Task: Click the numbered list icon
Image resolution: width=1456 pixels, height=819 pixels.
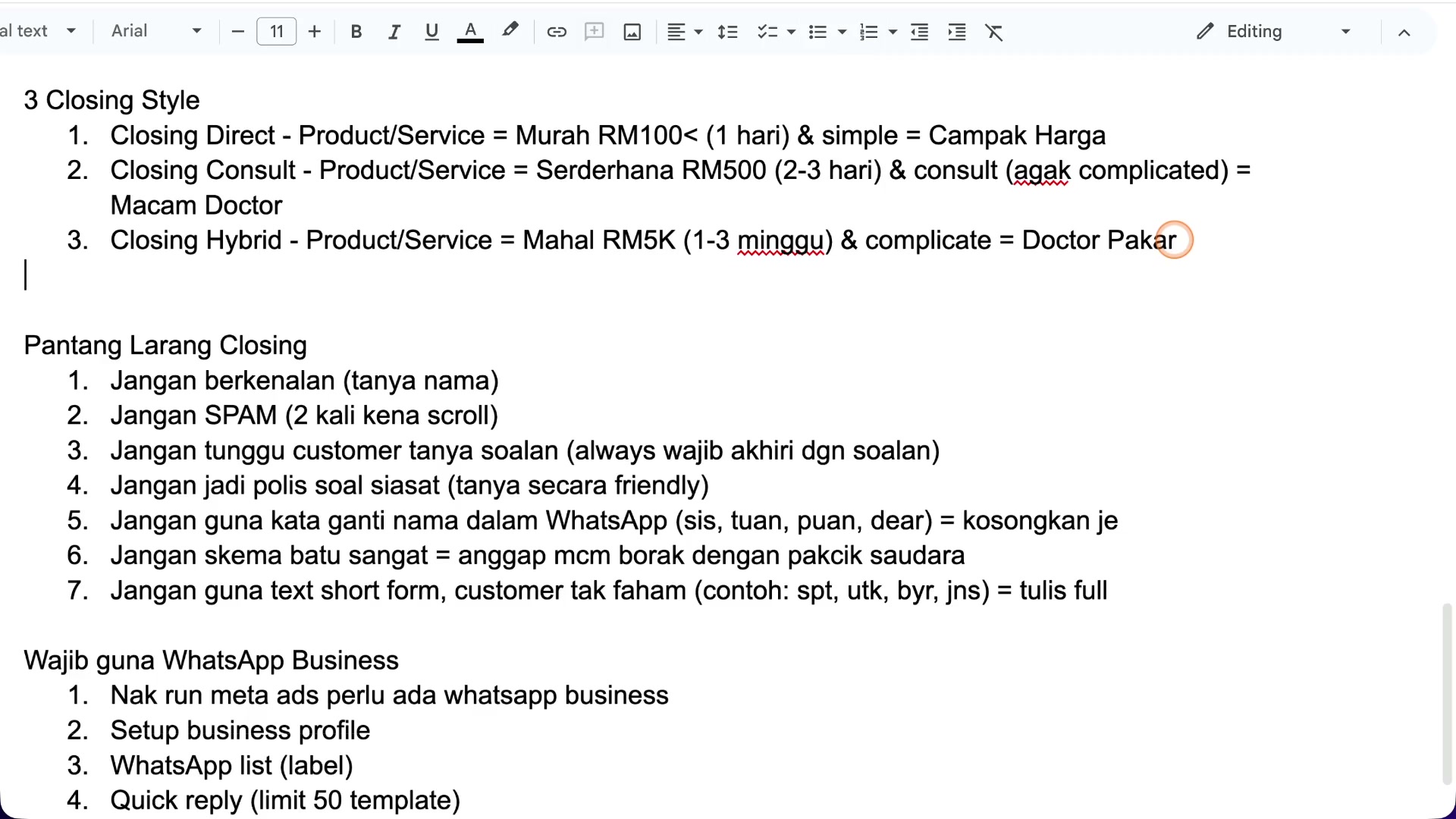Action: (869, 32)
